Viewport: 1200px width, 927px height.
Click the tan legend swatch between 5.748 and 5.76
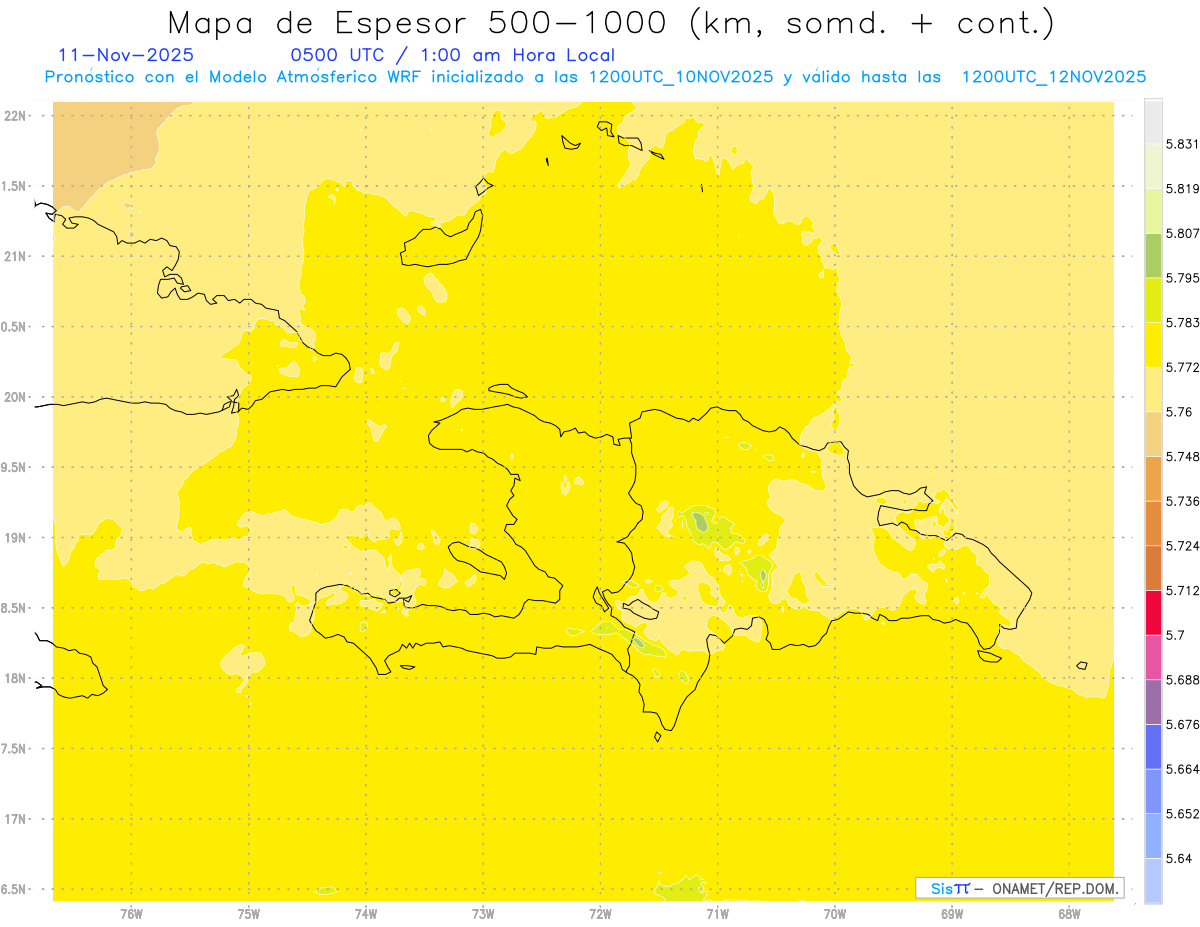click(x=1153, y=434)
